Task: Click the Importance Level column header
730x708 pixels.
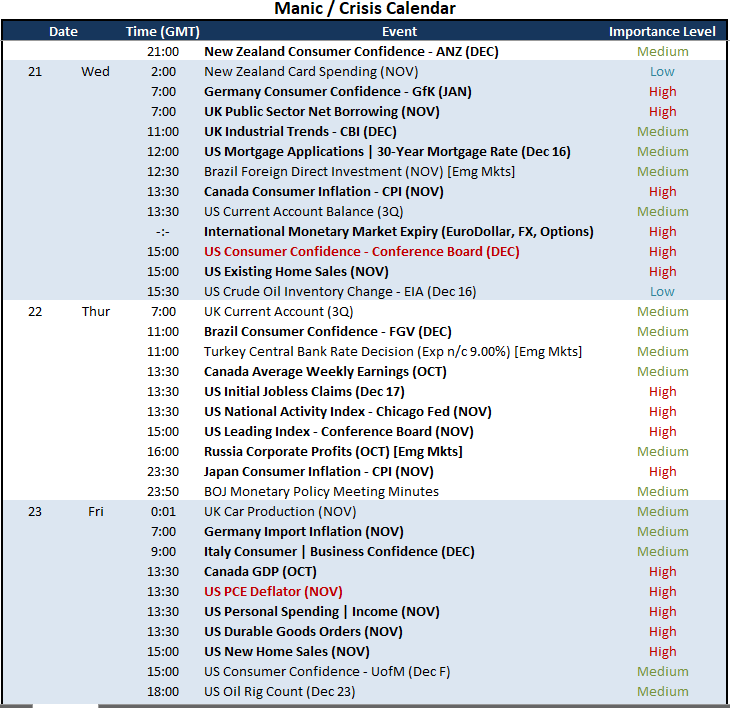Action: coord(662,32)
